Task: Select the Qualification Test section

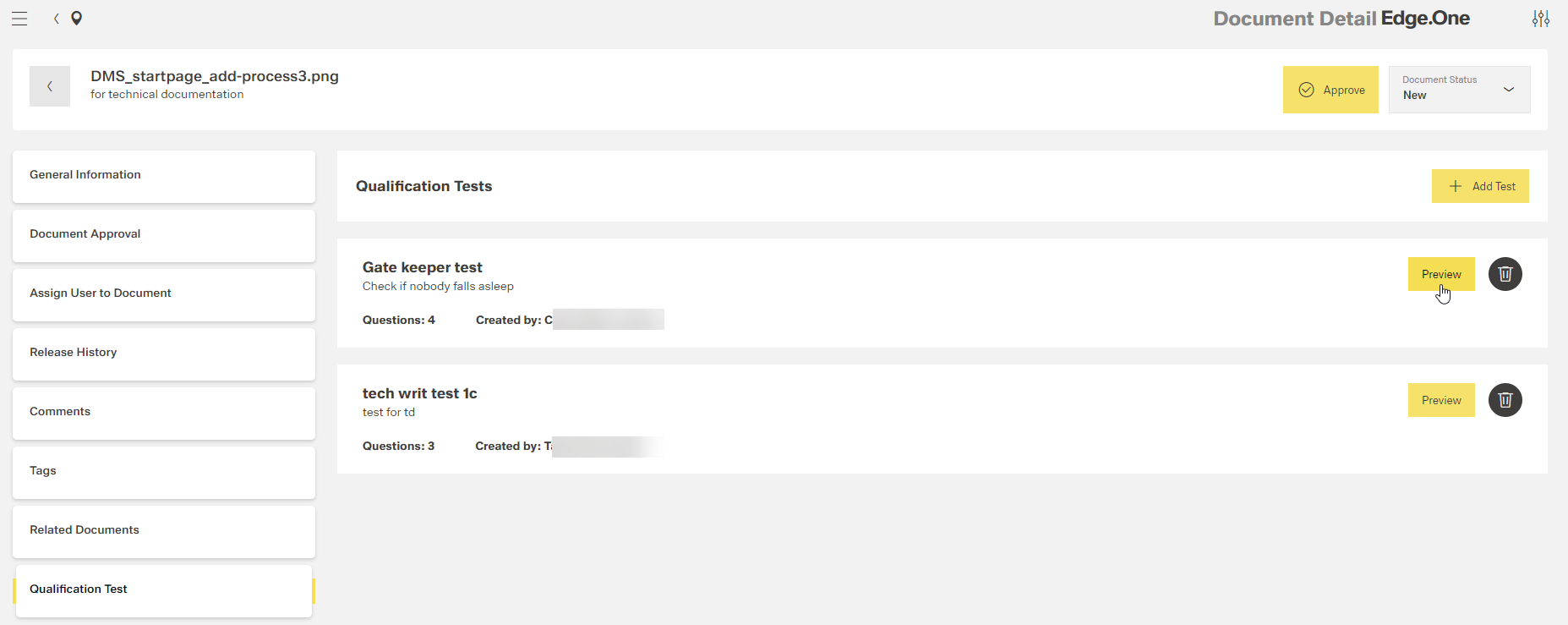Action: (x=164, y=590)
